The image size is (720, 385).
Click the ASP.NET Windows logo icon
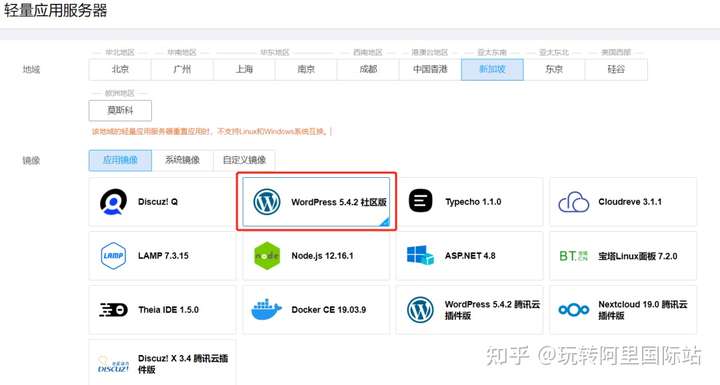point(420,255)
